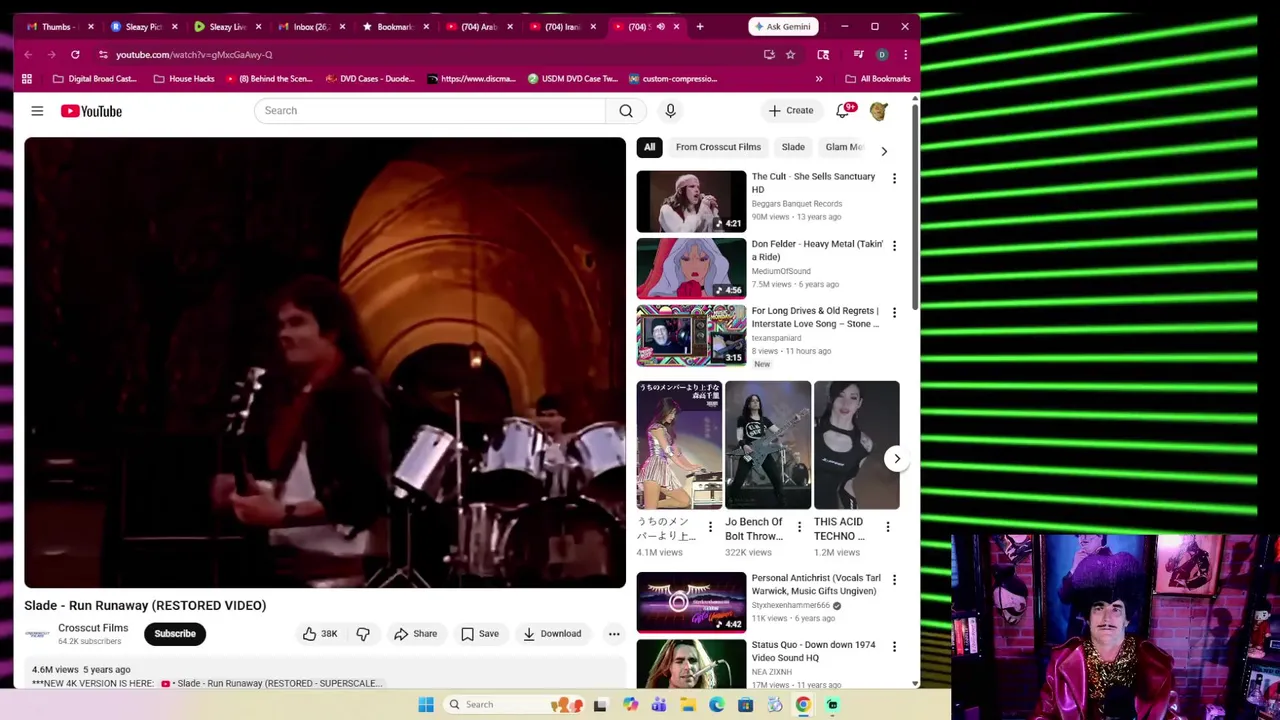
Task: Open the 4K superscale version link
Action: [271, 684]
